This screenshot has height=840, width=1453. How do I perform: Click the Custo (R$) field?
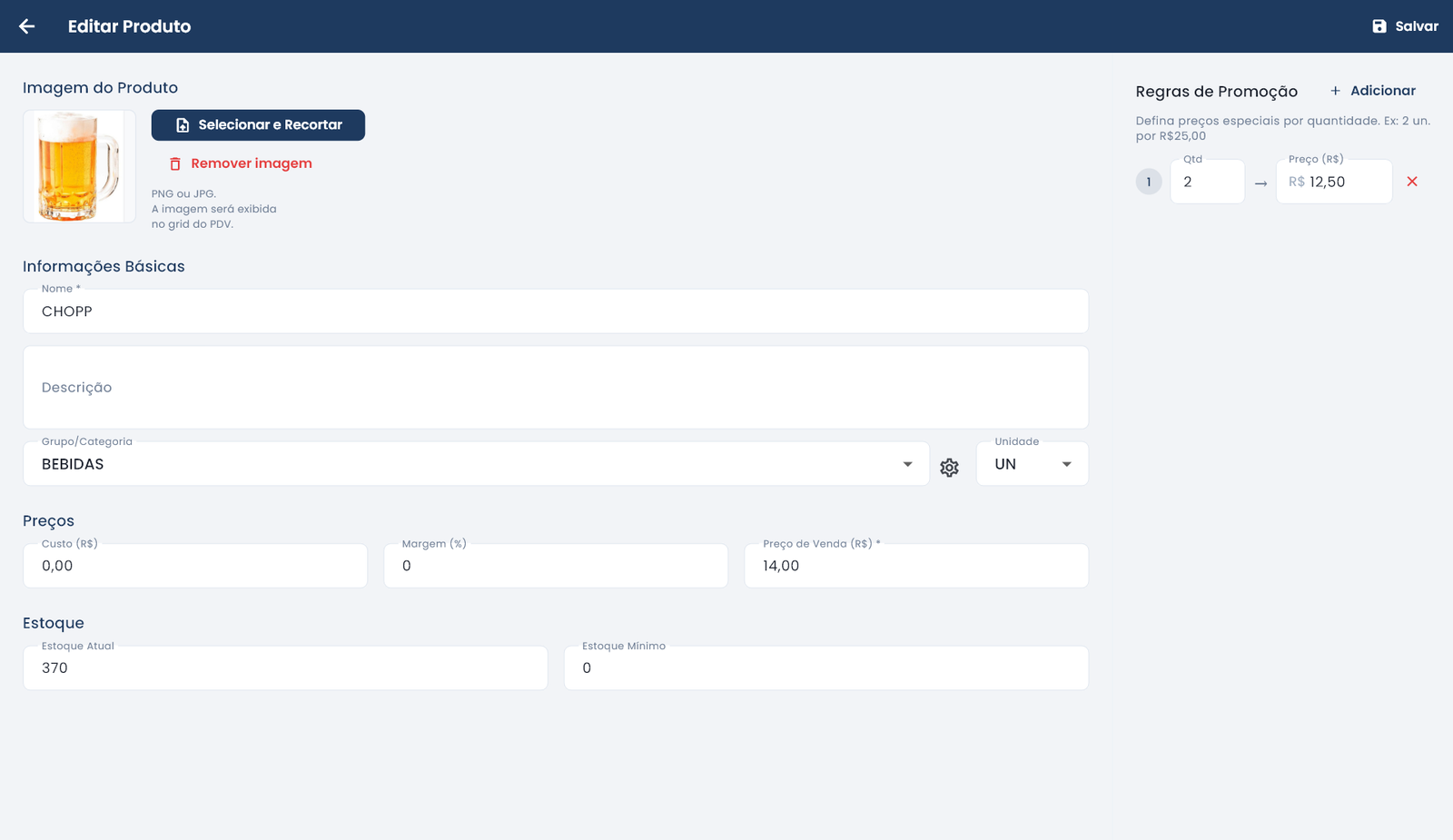tap(195, 566)
